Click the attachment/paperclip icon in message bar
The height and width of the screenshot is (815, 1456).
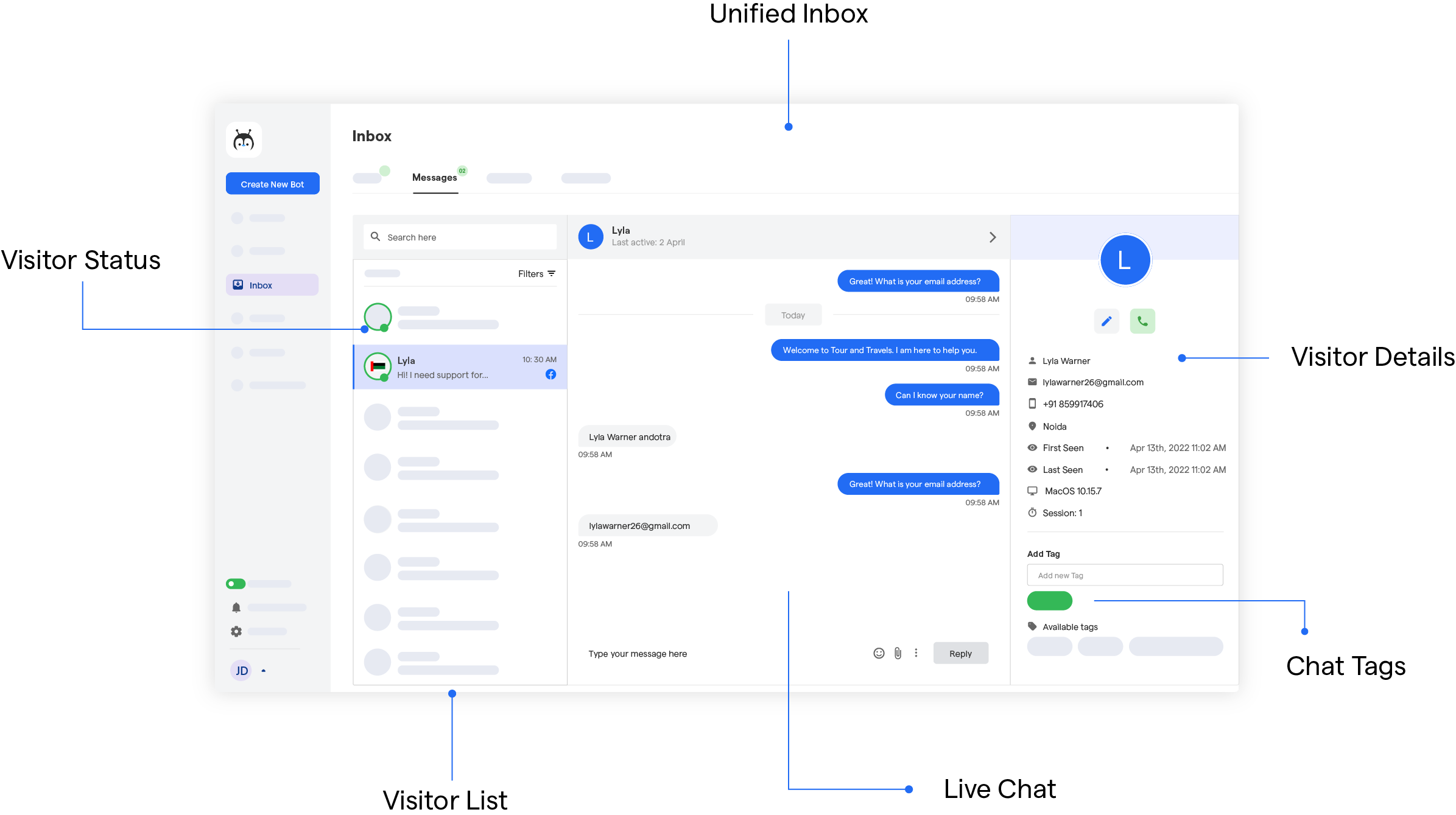(x=897, y=653)
